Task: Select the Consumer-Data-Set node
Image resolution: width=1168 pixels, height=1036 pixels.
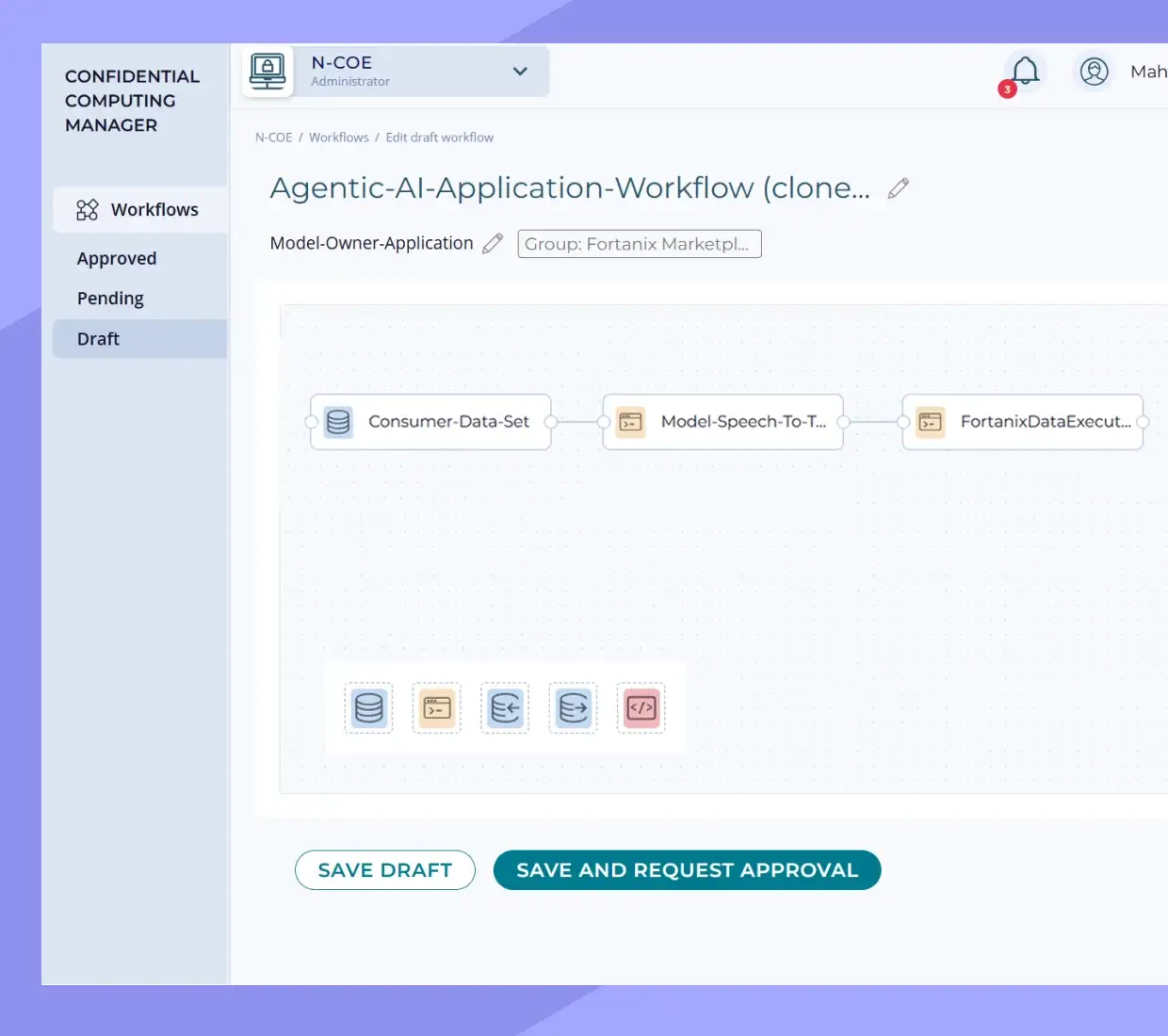Action: pyautogui.click(x=430, y=422)
